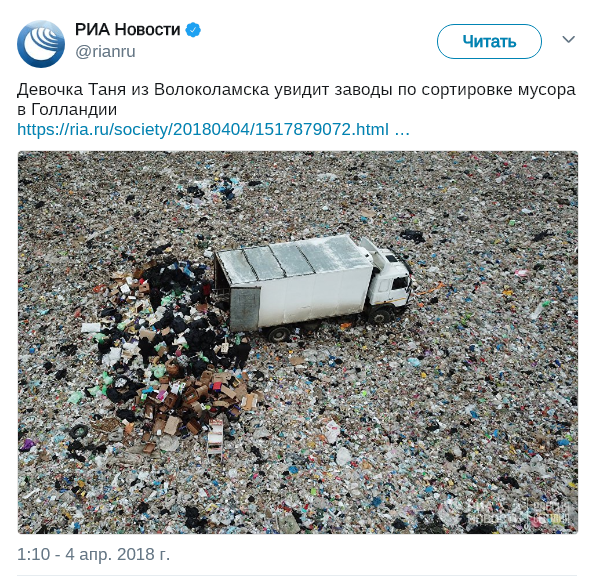Click the РИА Новости display name
The width and height of the screenshot is (597, 582).
(128, 30)
